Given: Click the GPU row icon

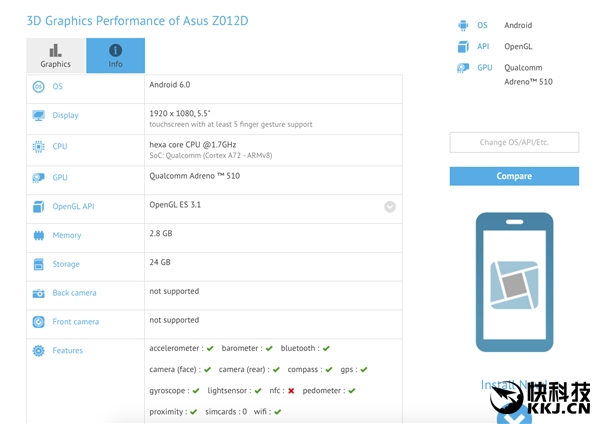Looking at the screenshot, I should click(38, 177).
